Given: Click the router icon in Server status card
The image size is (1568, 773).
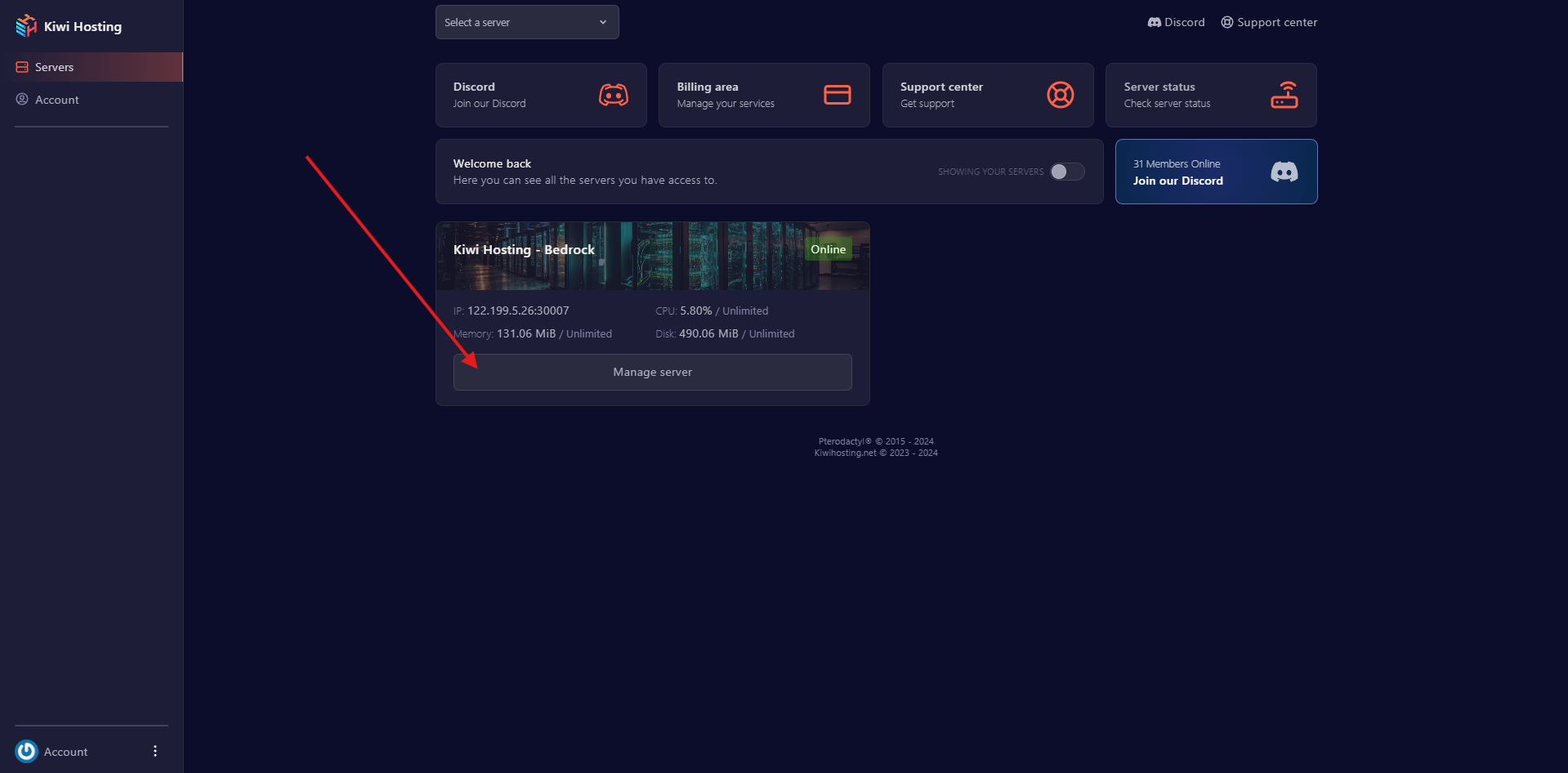Looking at the screenshot, I should [1284, 95].
